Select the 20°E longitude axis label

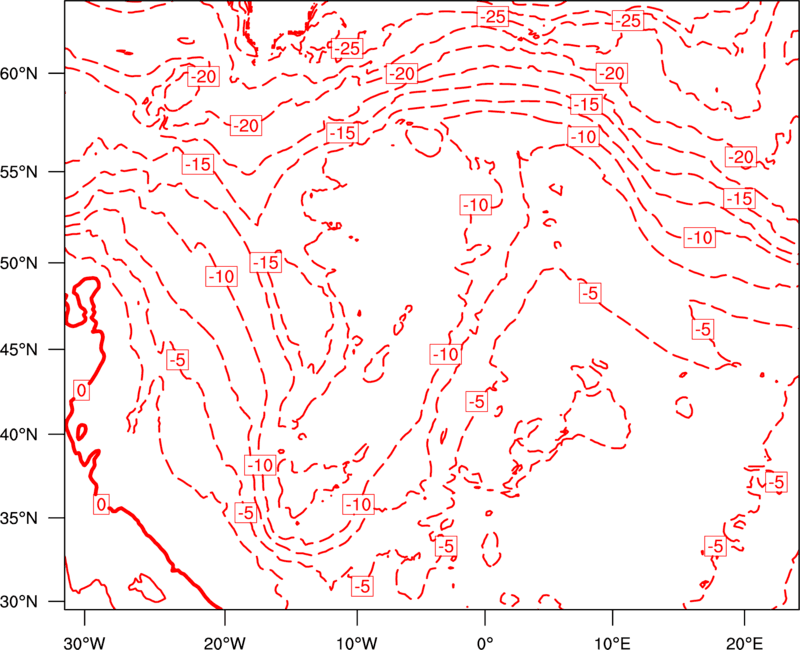(744, 643)
